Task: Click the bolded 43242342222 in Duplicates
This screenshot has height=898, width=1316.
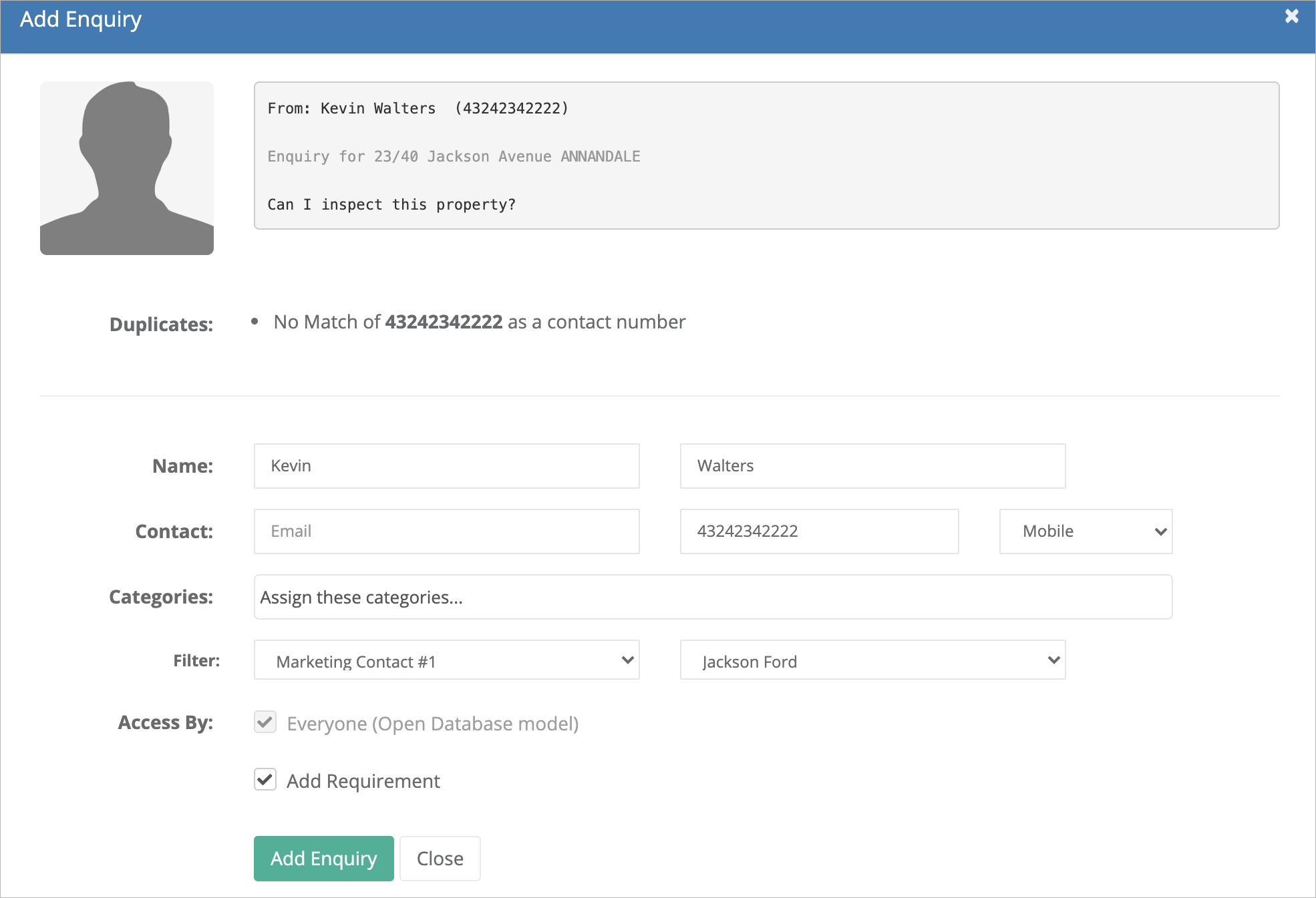Action: coord(444,322)
